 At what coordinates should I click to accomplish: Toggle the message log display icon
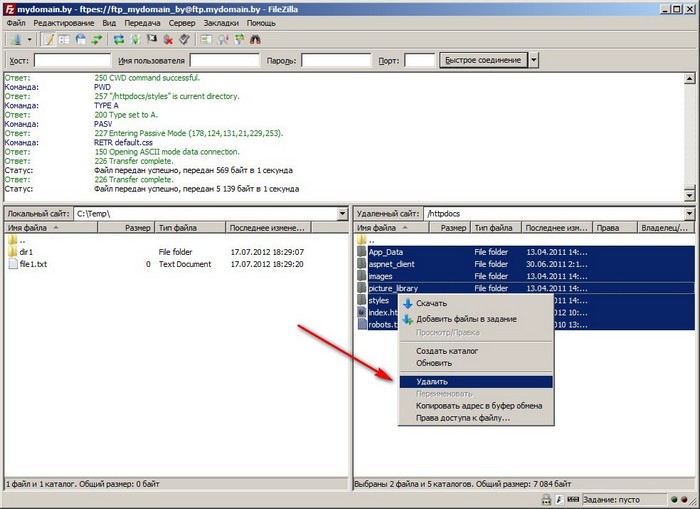click(49, 39)
